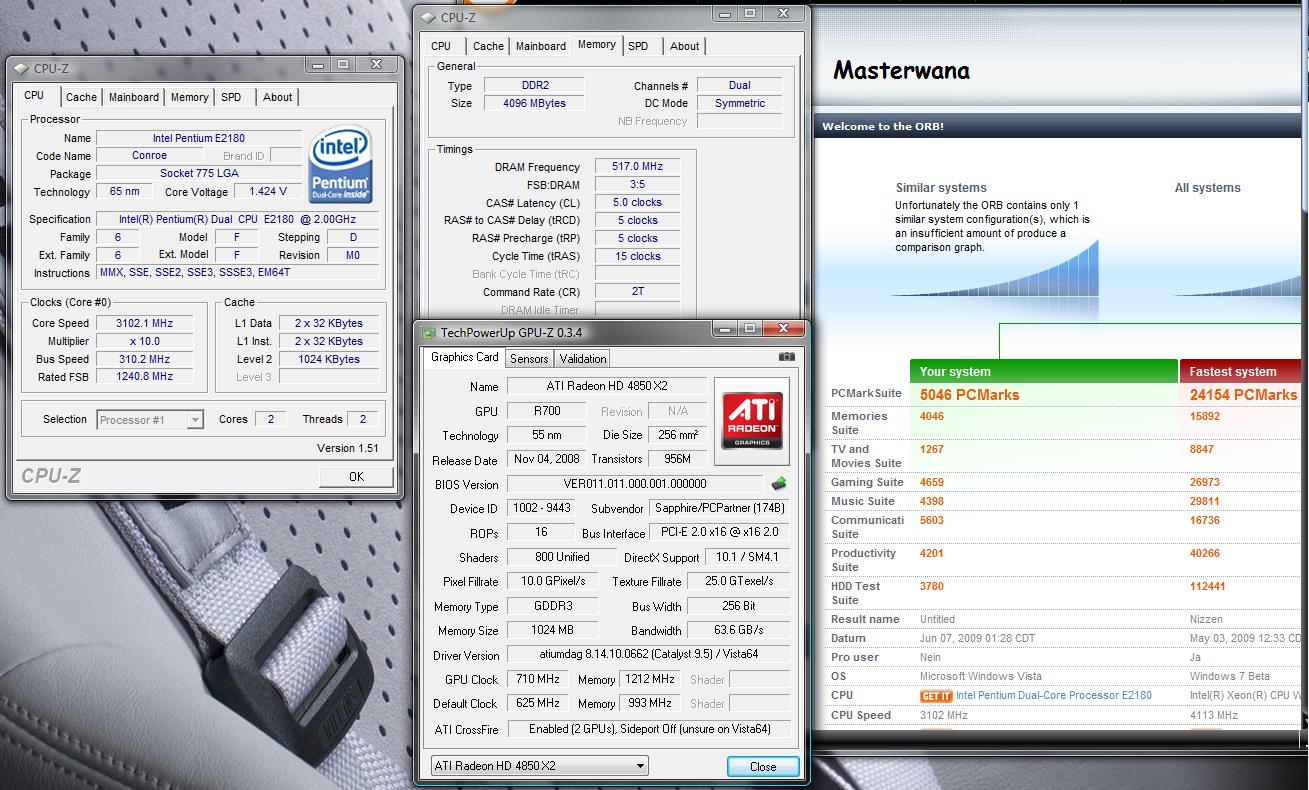
Task: Open the Processor #1 selection dropdown
Action: click(x=151, y=420)
